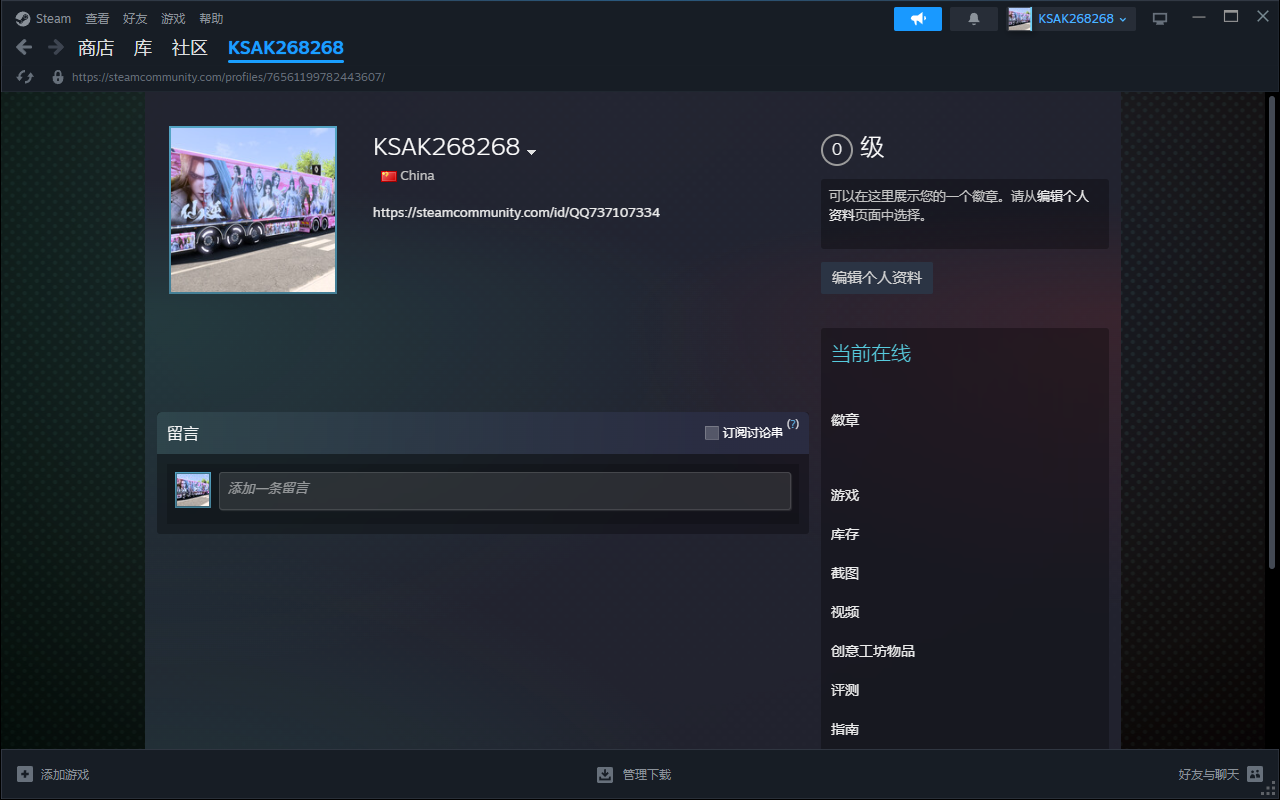Image resolution: width=1280 pixels, height=800 pixels.
Task: Go to the 商店 tab
Action: click(x=96, y=48)
